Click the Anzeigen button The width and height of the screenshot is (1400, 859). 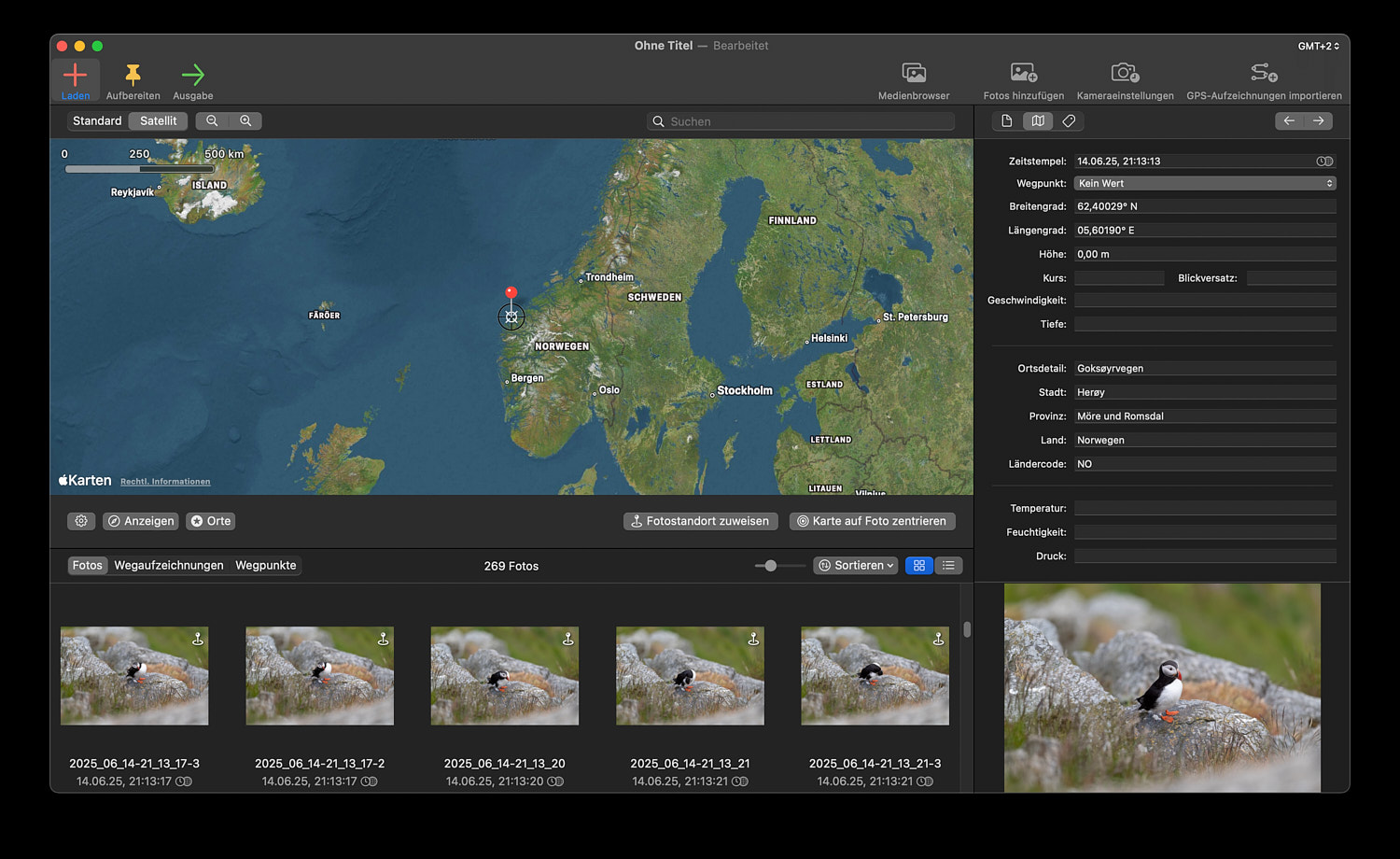pos(140,521)
